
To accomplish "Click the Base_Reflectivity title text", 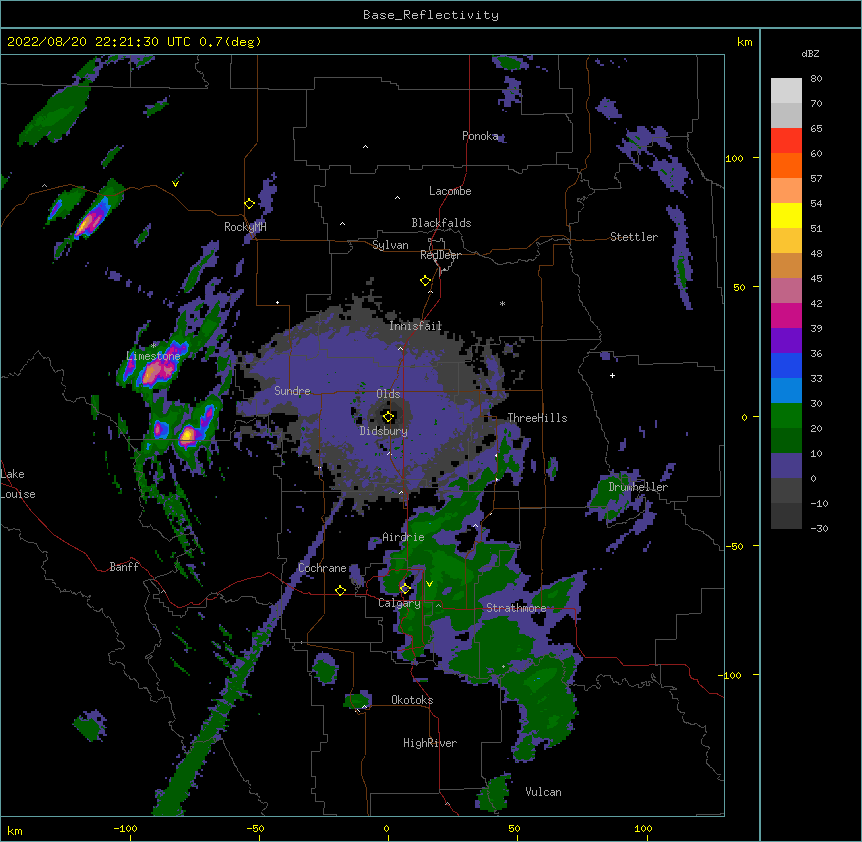I will pos(430,15).
